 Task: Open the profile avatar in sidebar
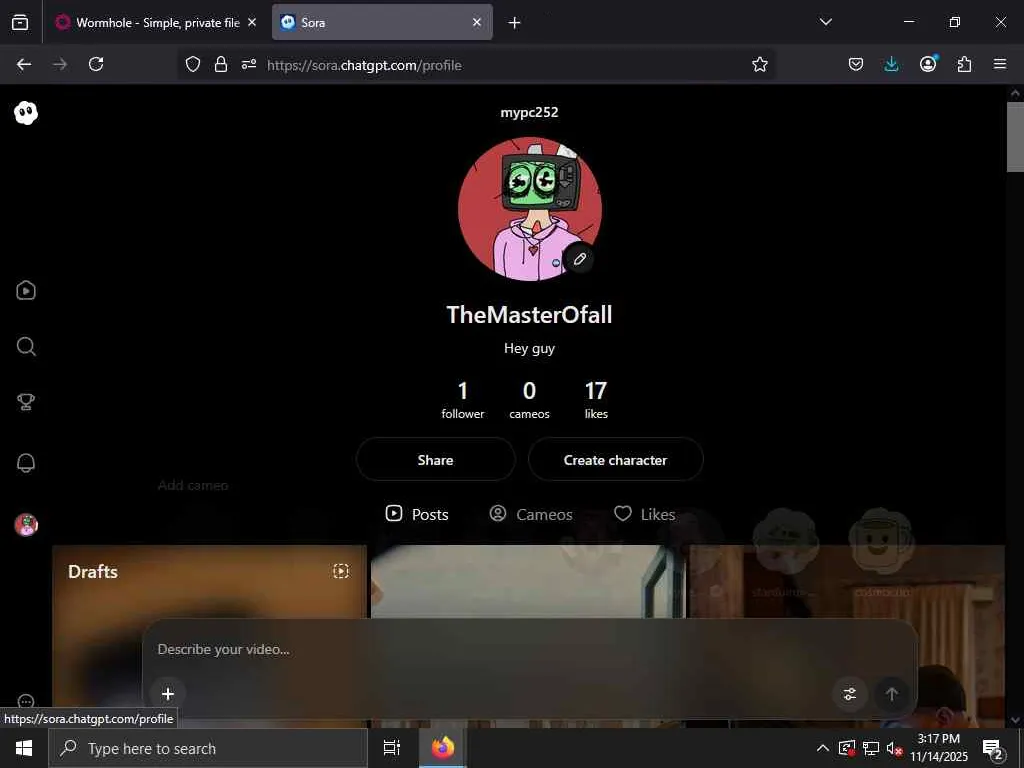[26, 524]
